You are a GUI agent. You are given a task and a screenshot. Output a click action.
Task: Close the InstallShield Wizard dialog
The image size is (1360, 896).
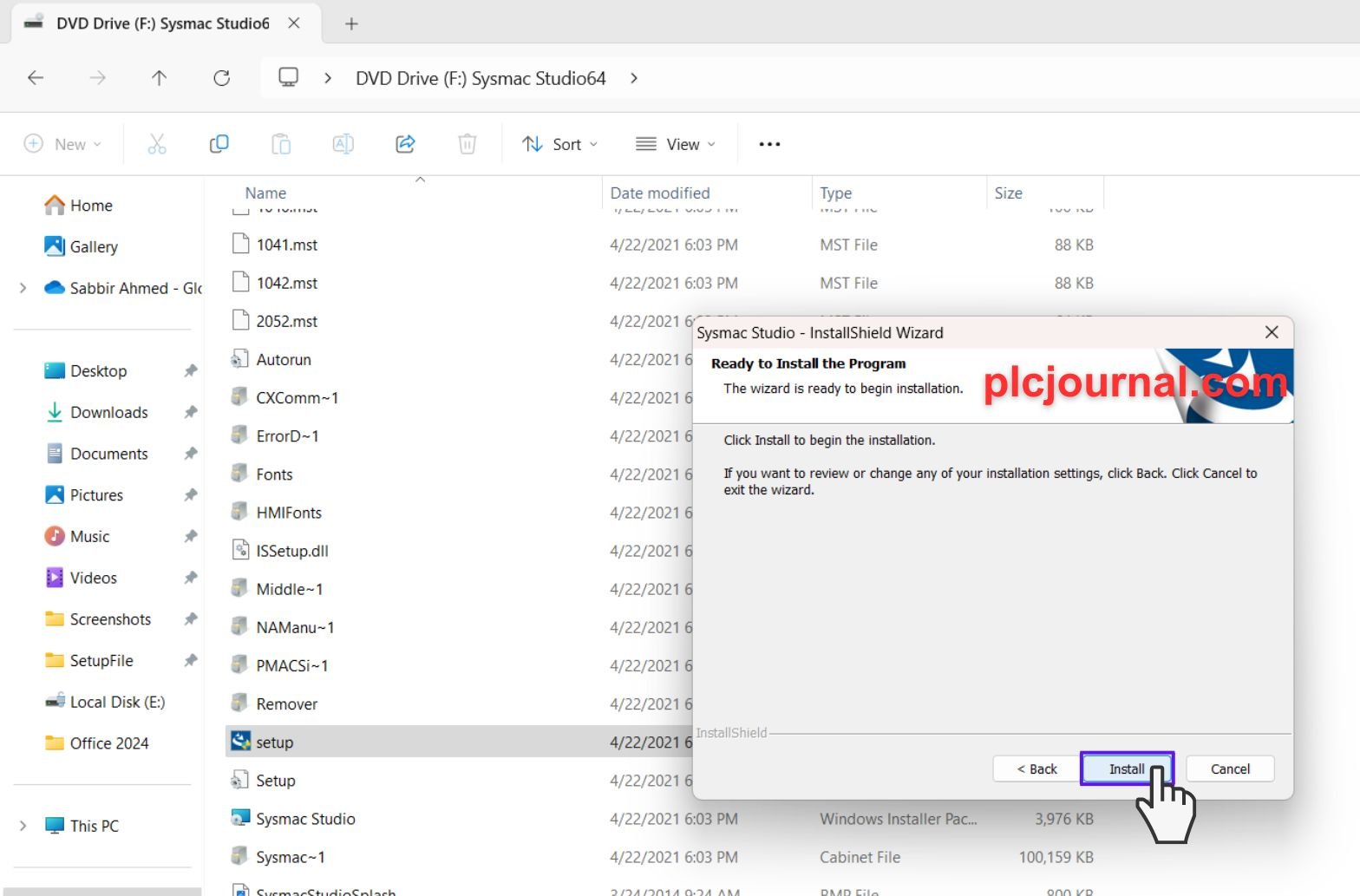coord(1272,332)
